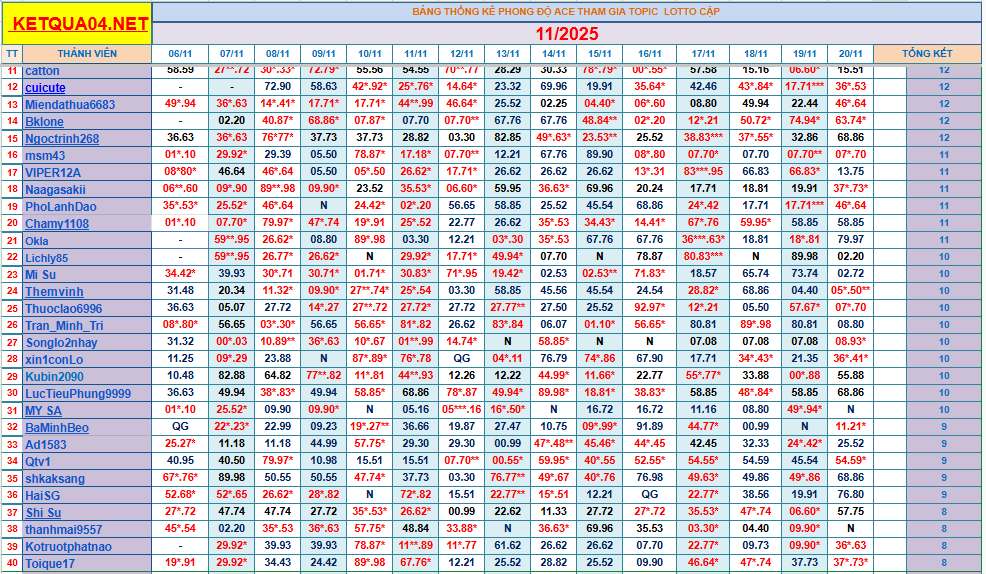
Task: Click the Bklone member name
Action: [44, 122]
